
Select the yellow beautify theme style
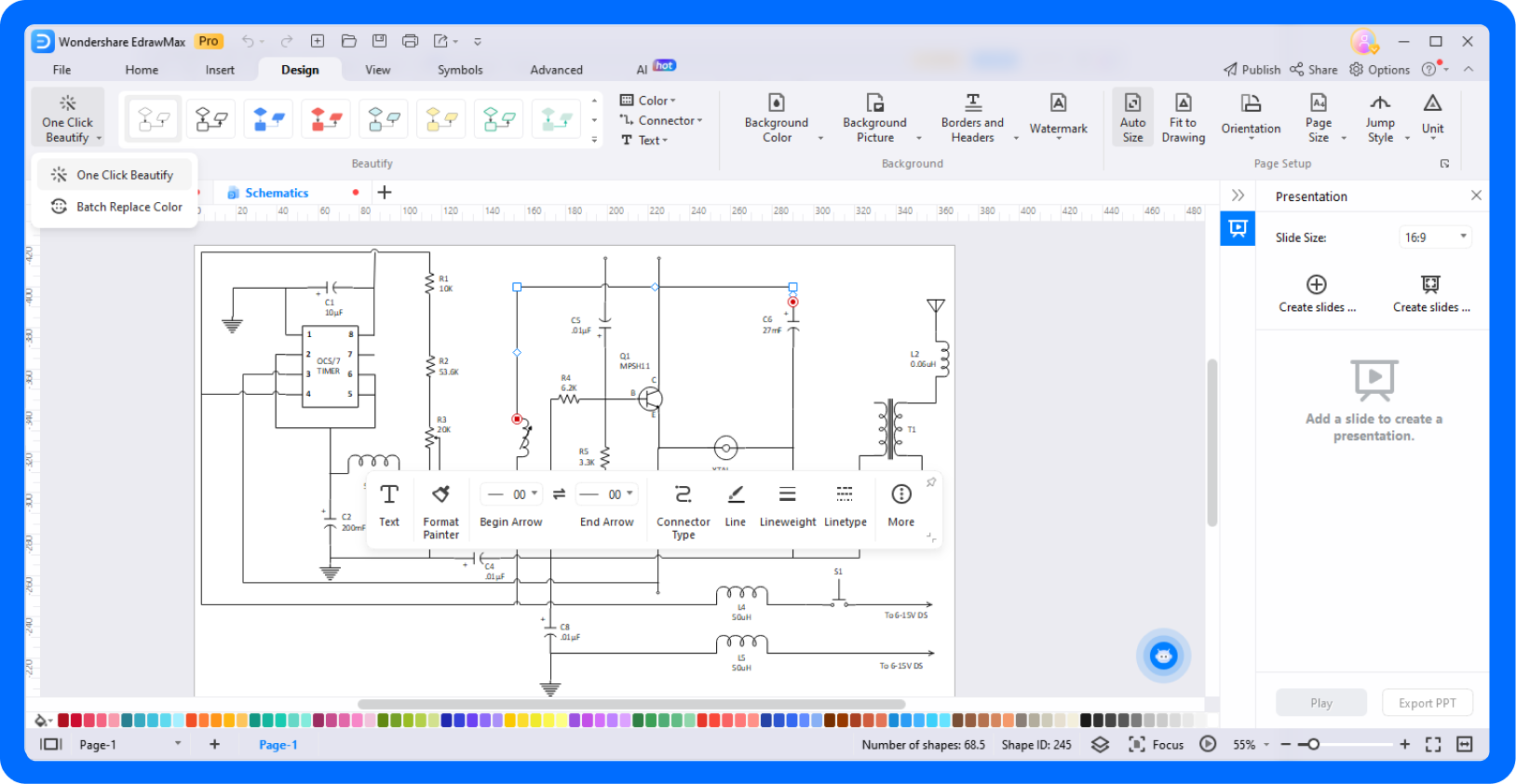[x=442, y=118]
